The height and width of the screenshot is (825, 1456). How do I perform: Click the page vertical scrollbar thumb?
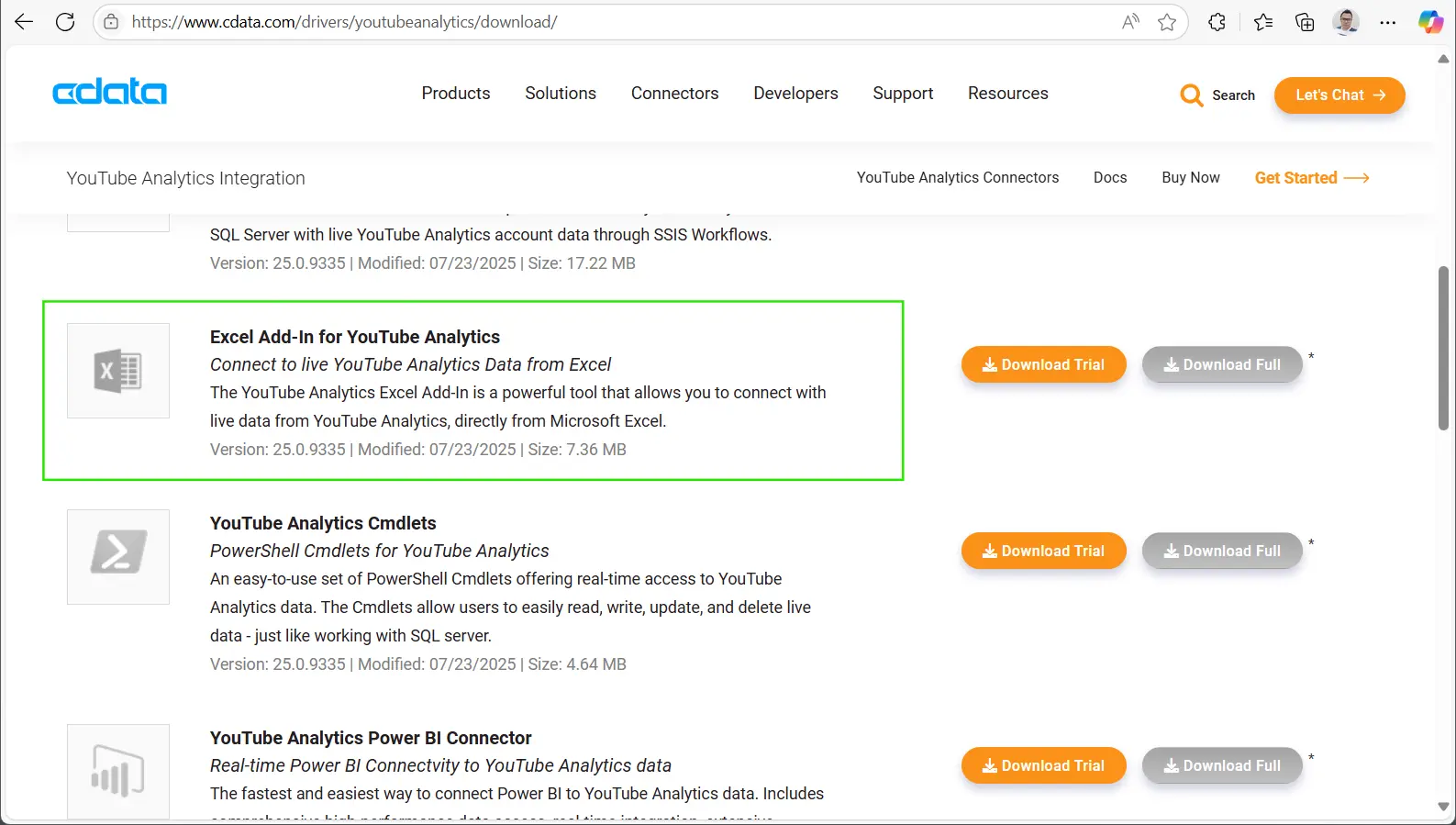(x=1443, y=349)
